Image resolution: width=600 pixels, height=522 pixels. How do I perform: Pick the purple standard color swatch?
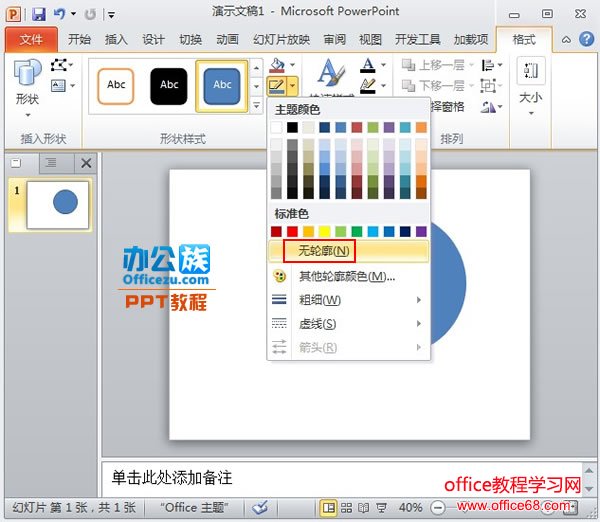421,231
